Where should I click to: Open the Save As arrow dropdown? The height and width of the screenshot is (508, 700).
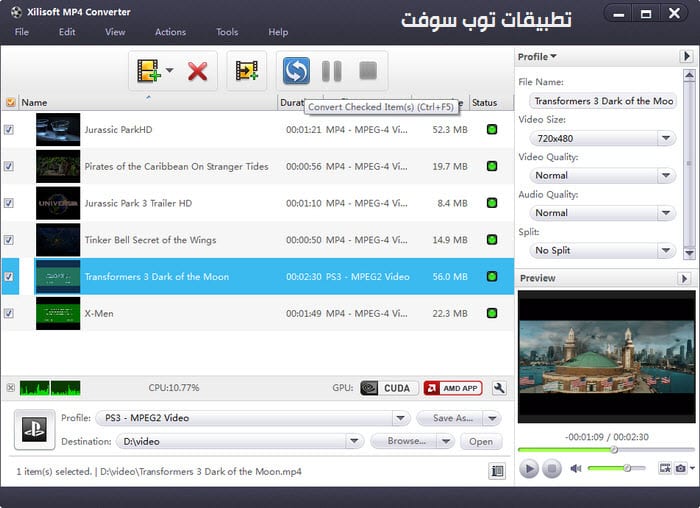click(492, 418)
